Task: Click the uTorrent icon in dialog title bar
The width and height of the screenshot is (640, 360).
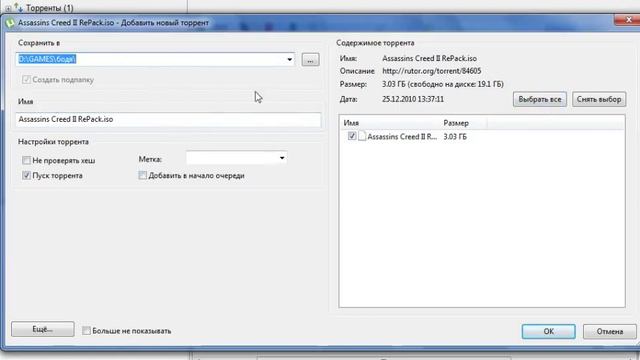Action: [x=10, y=23]
